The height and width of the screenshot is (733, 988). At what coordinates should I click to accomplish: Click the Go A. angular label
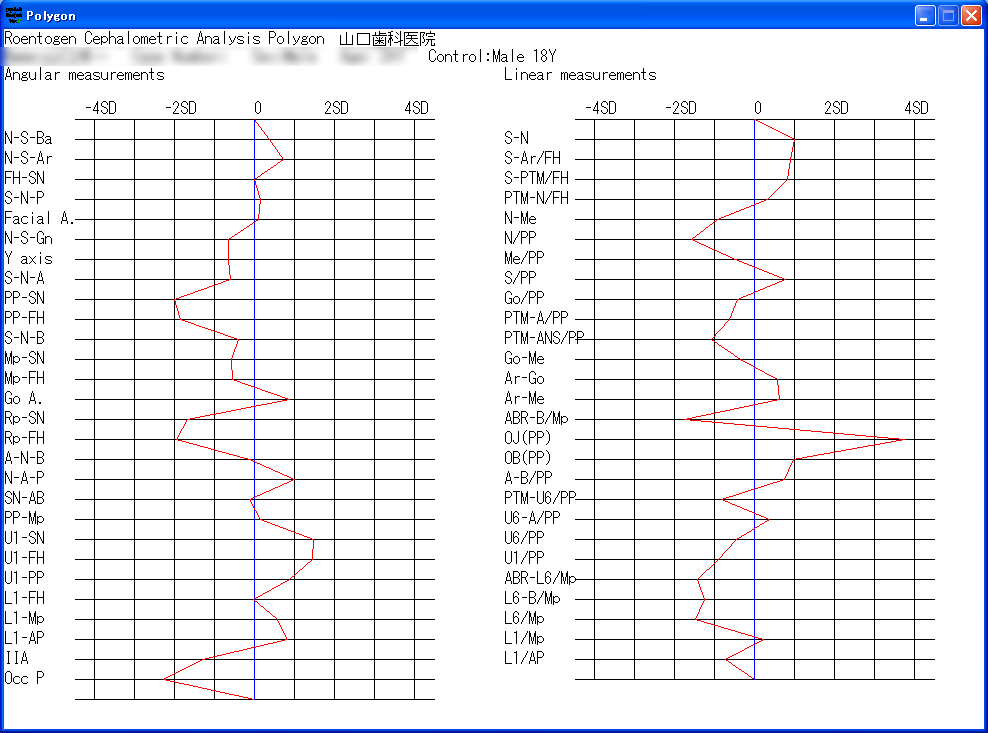[x=23, y=398]
